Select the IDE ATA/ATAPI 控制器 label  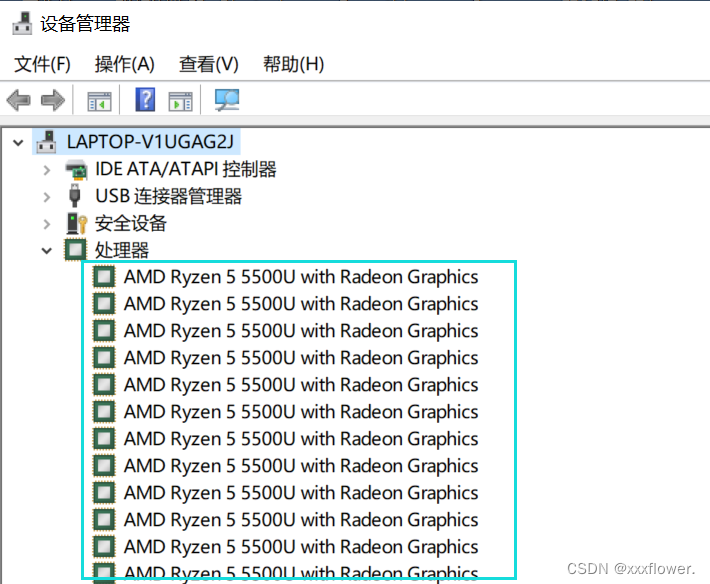pyautogui.click(x=186, y=169)
